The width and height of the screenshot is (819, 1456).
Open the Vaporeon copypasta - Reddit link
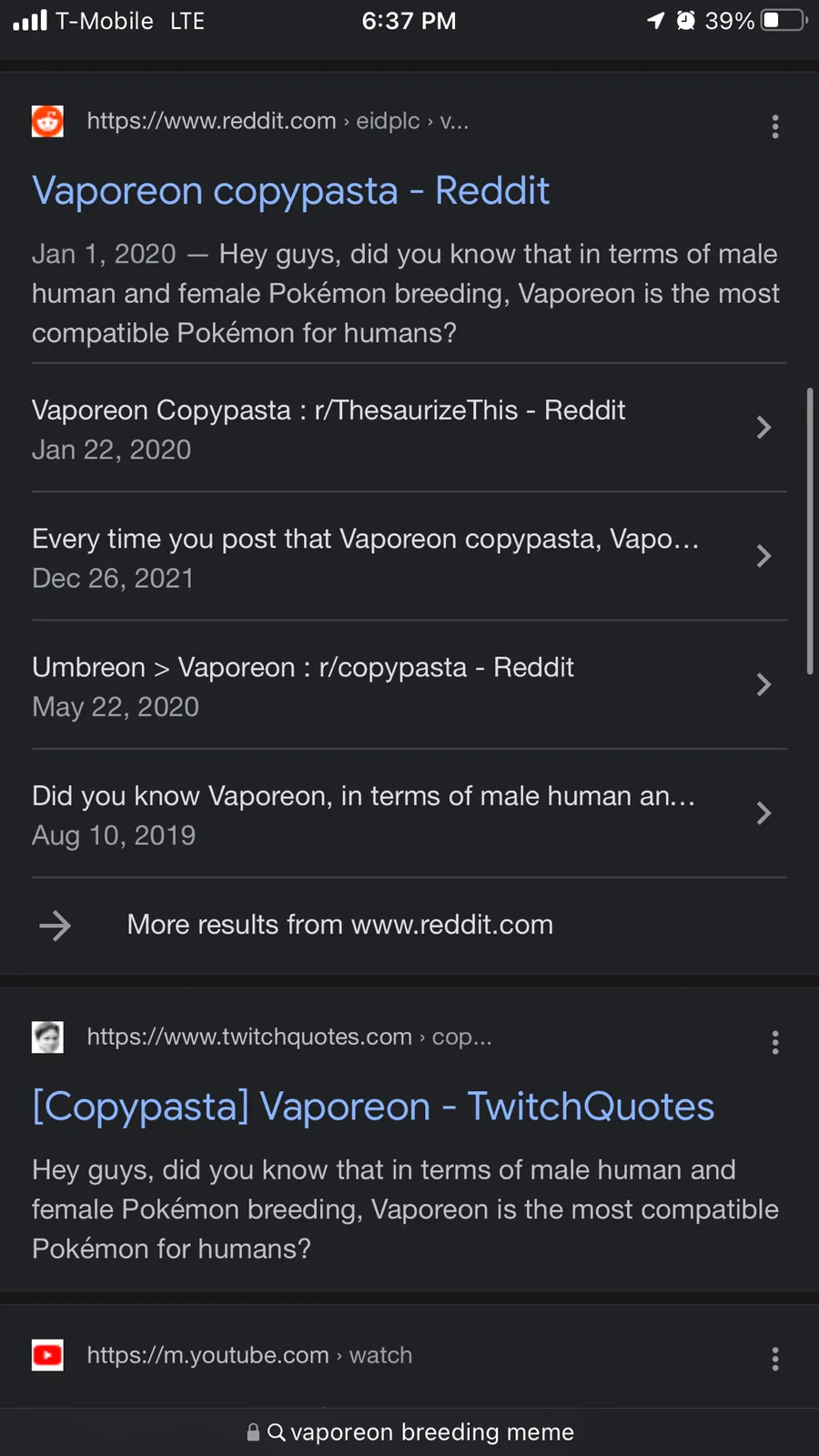pyautogui.click(x=290, y=191)
